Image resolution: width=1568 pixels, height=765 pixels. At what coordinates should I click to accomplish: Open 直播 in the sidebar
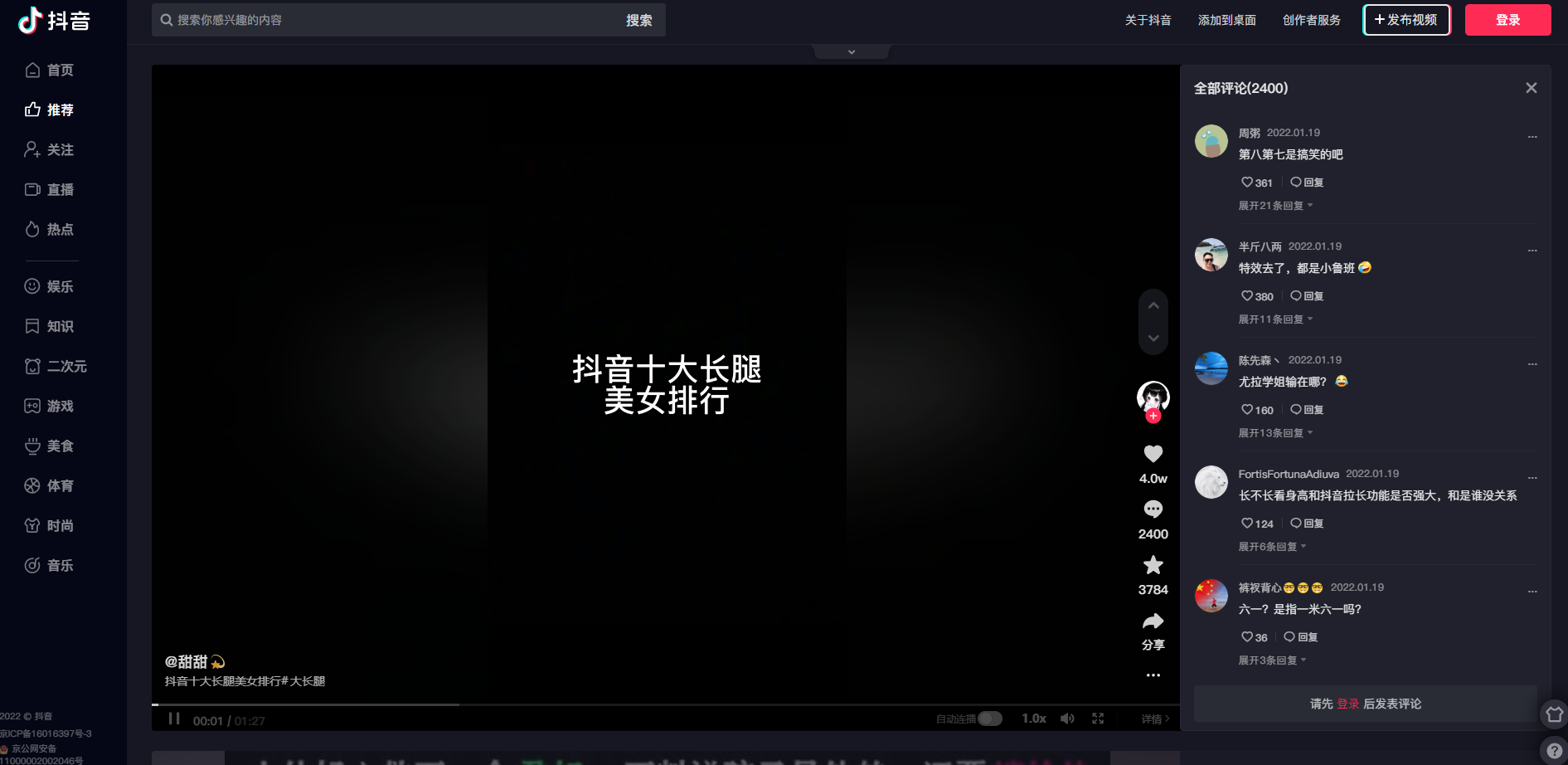pyautogui.click(x=50, y=190)
